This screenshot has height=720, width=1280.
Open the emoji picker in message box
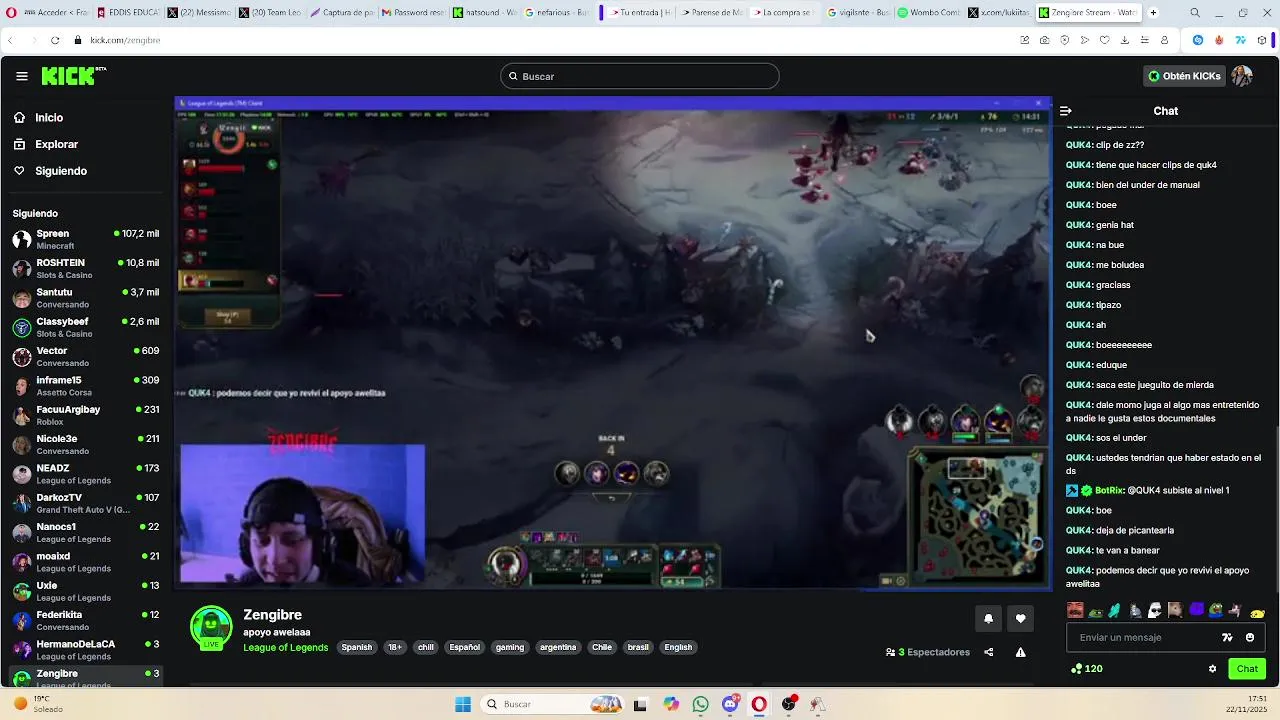(1250, 637)
